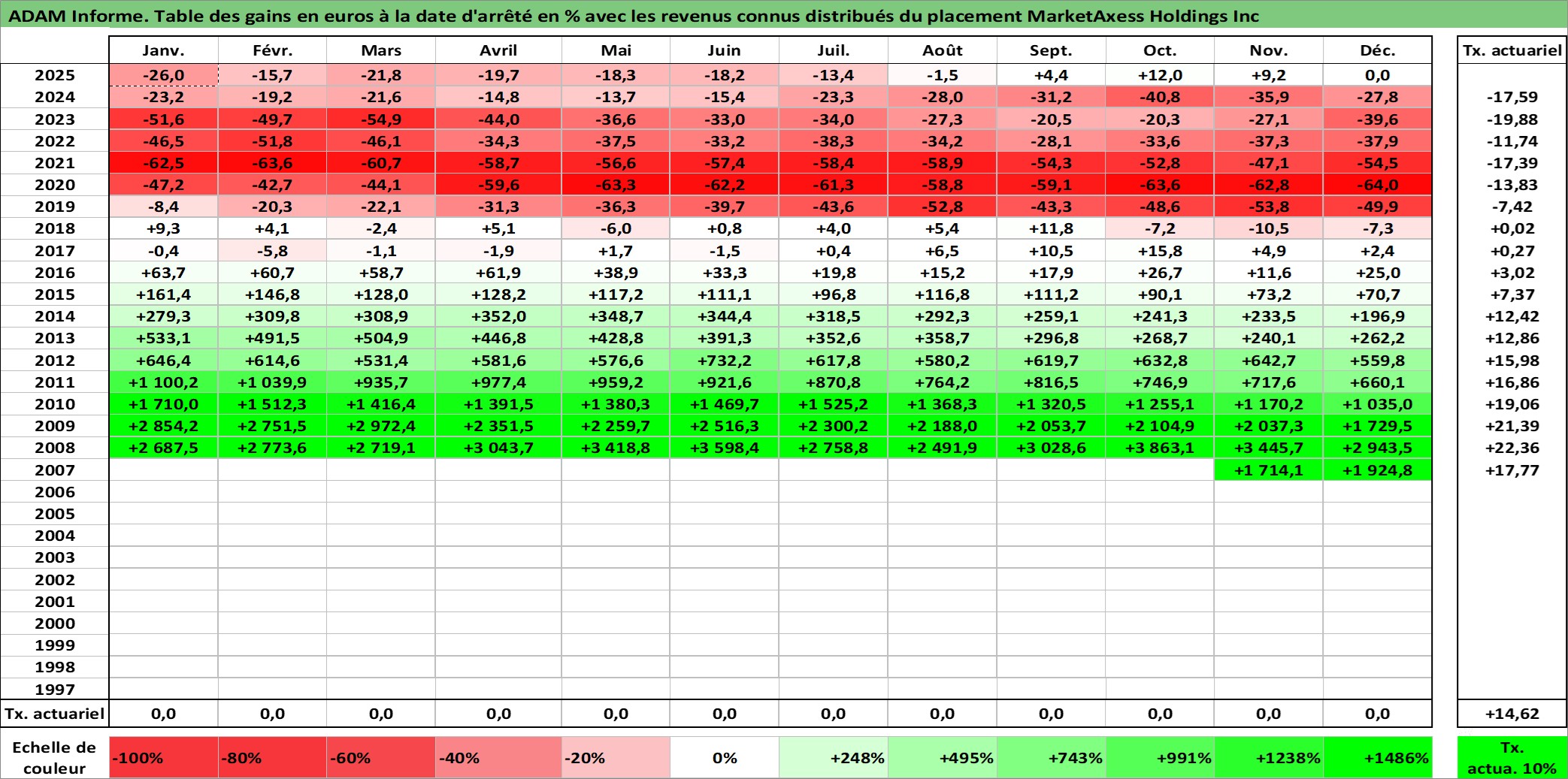Click the Tx. actua. 10% green cell

[1512, 757]
